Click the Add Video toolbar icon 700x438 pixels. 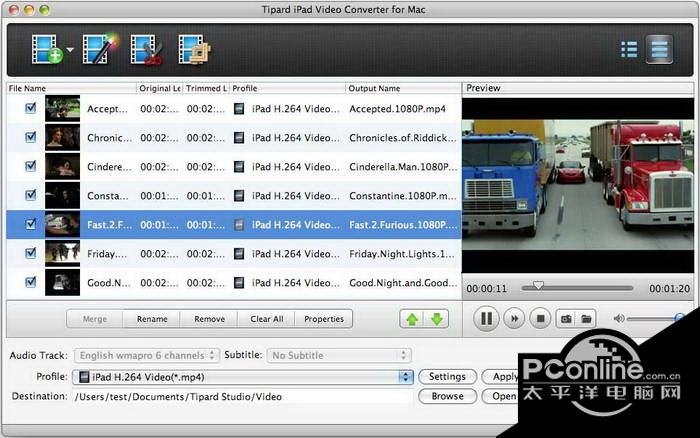pos(46,49)
